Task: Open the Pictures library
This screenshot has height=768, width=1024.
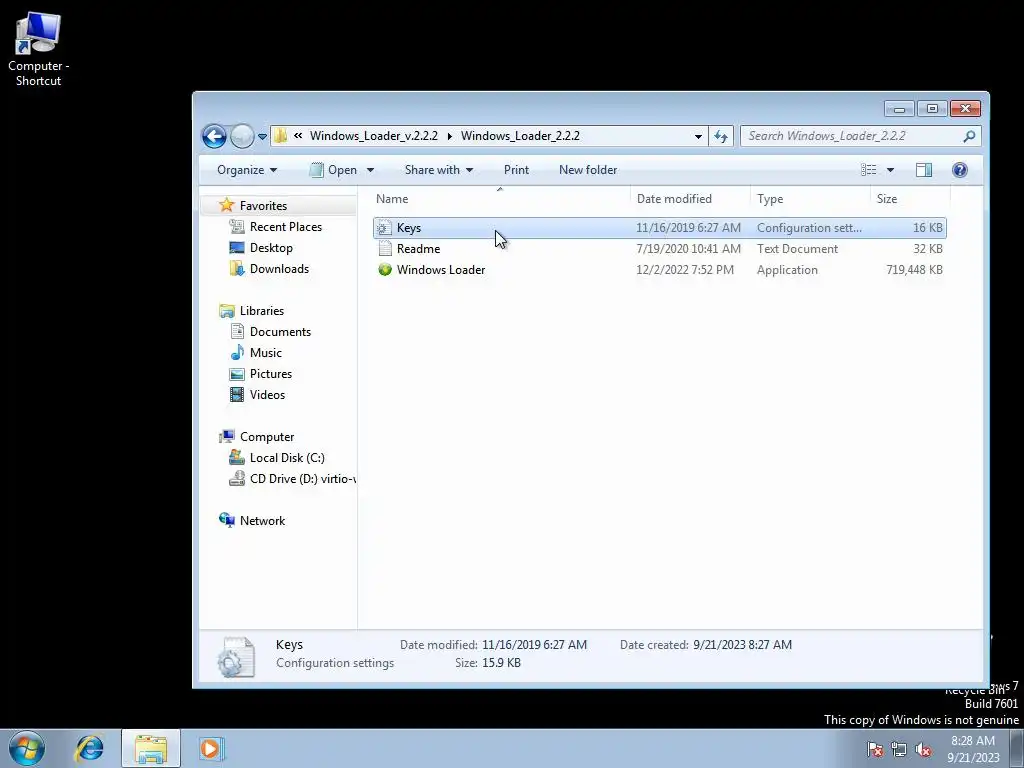Action: [270, 374]
